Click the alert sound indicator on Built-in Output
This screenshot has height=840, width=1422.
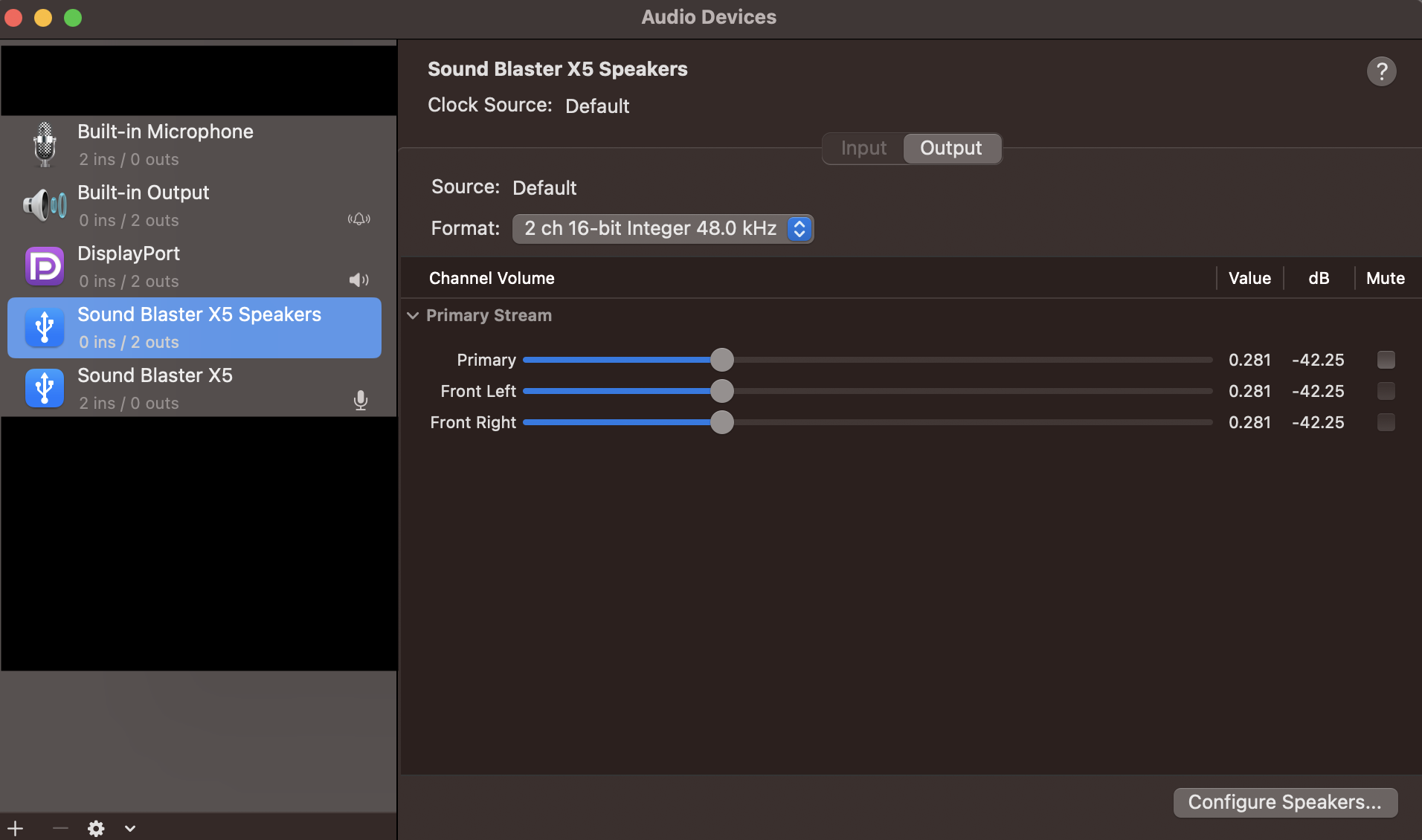coord(359,219)
